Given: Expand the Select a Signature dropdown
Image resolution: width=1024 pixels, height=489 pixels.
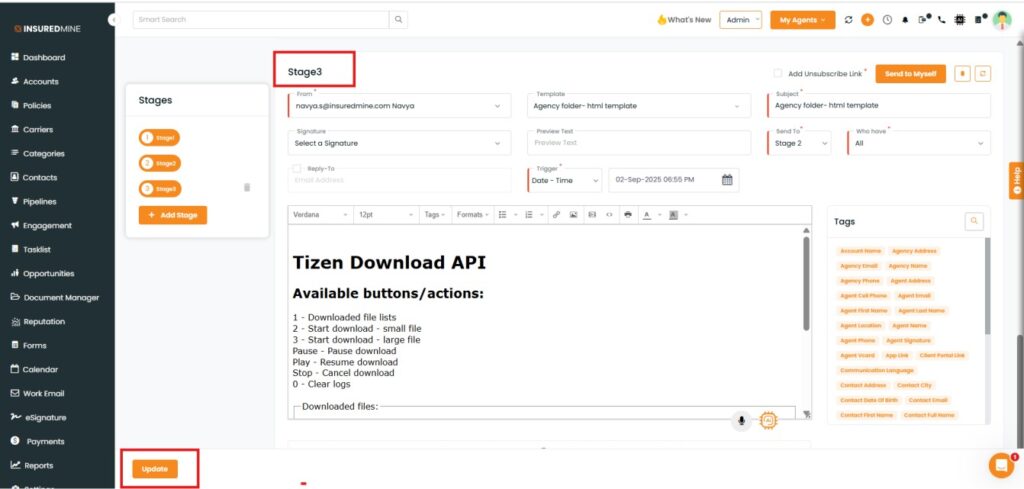Looking at the screenshot, I should [399, 143].
